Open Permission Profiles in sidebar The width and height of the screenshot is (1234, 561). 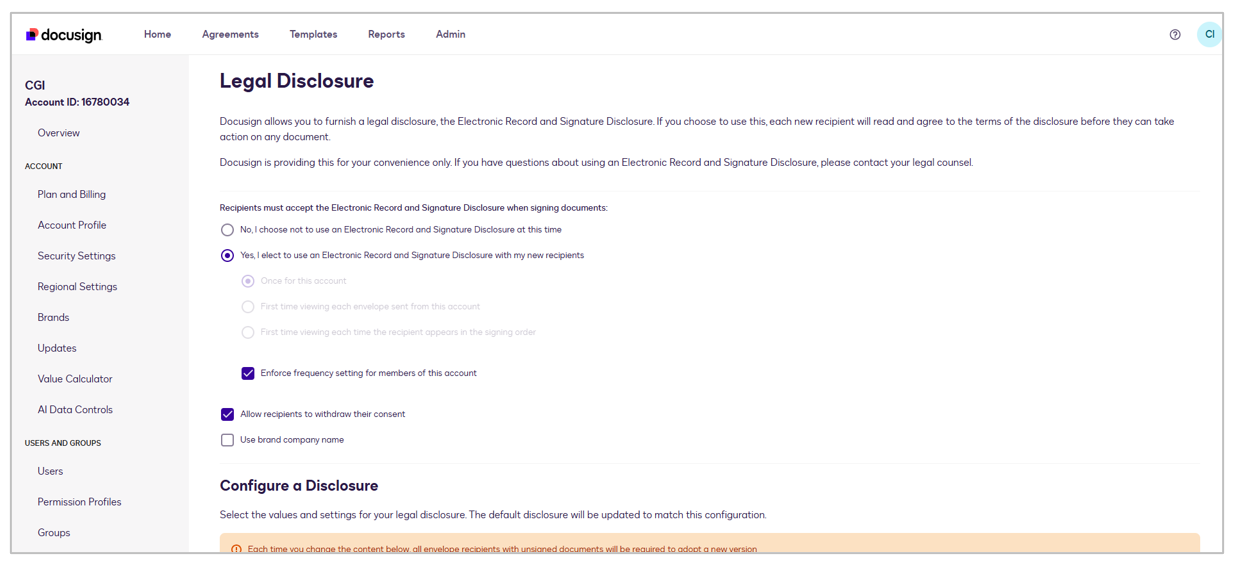[79, 502]
